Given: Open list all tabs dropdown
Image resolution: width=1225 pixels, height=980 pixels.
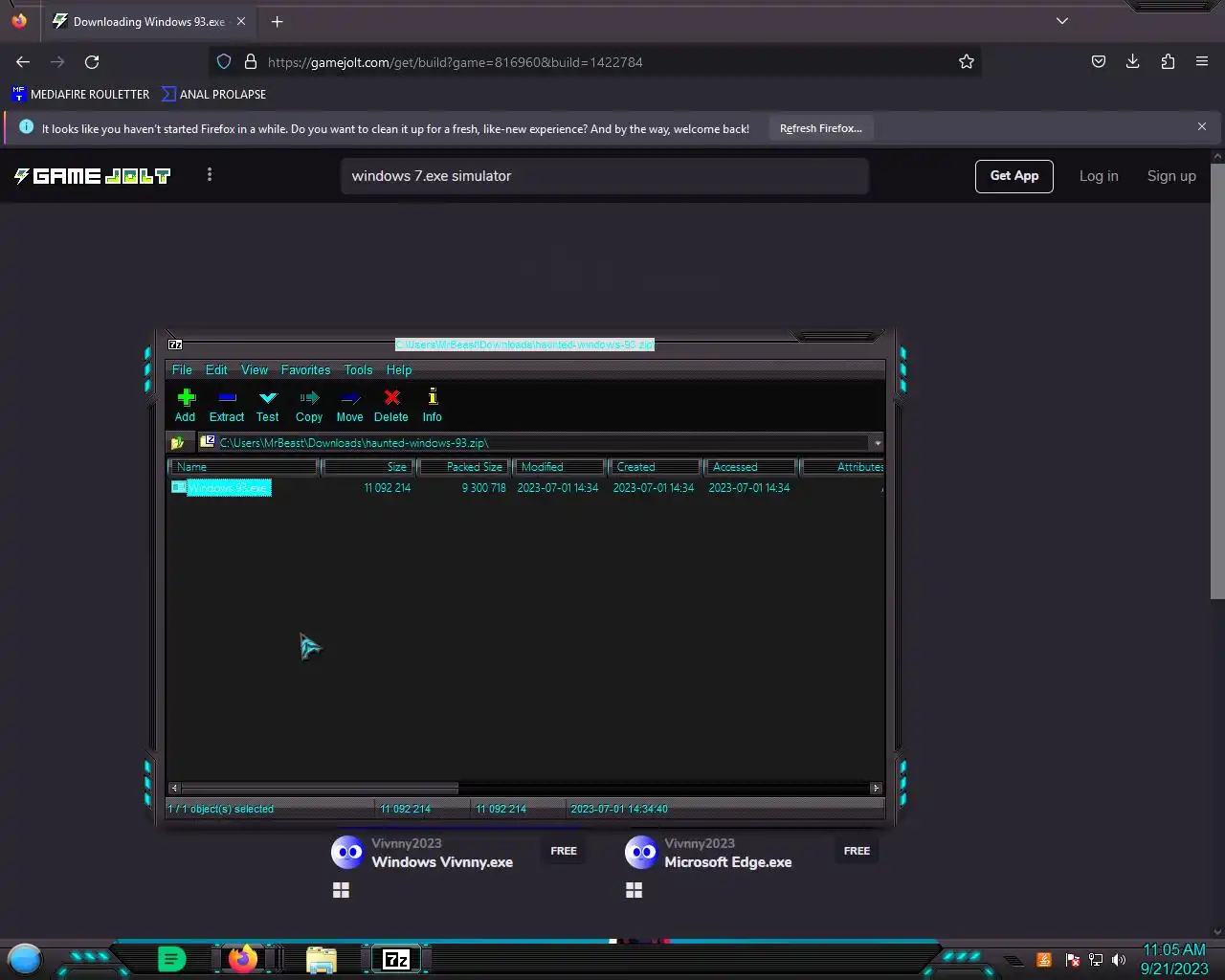Looking at the screenshot, I should pos(1062,21).
